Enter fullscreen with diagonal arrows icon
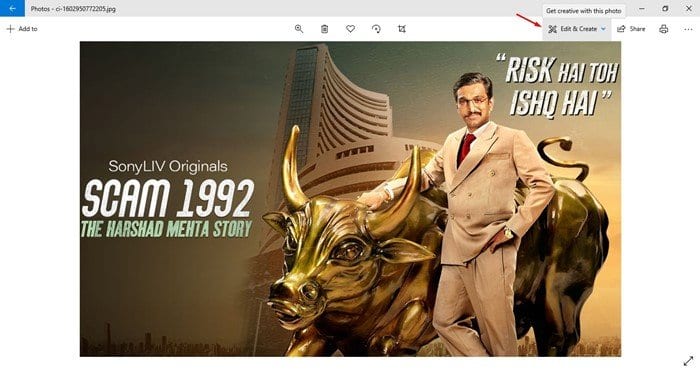700x371 pixels. [688, 361]
